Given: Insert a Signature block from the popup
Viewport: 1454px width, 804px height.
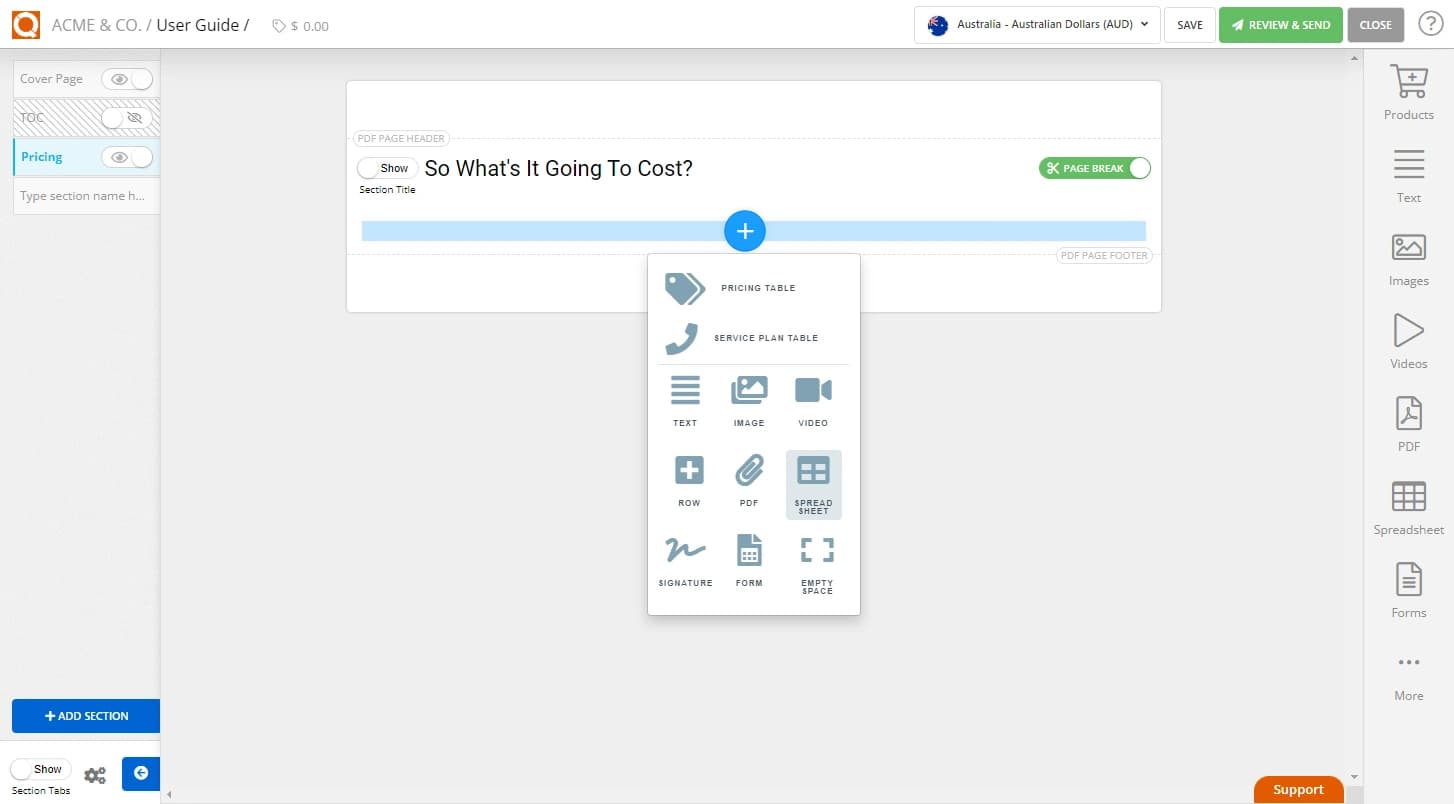Looking at the screenshot, I should (685, 560).
